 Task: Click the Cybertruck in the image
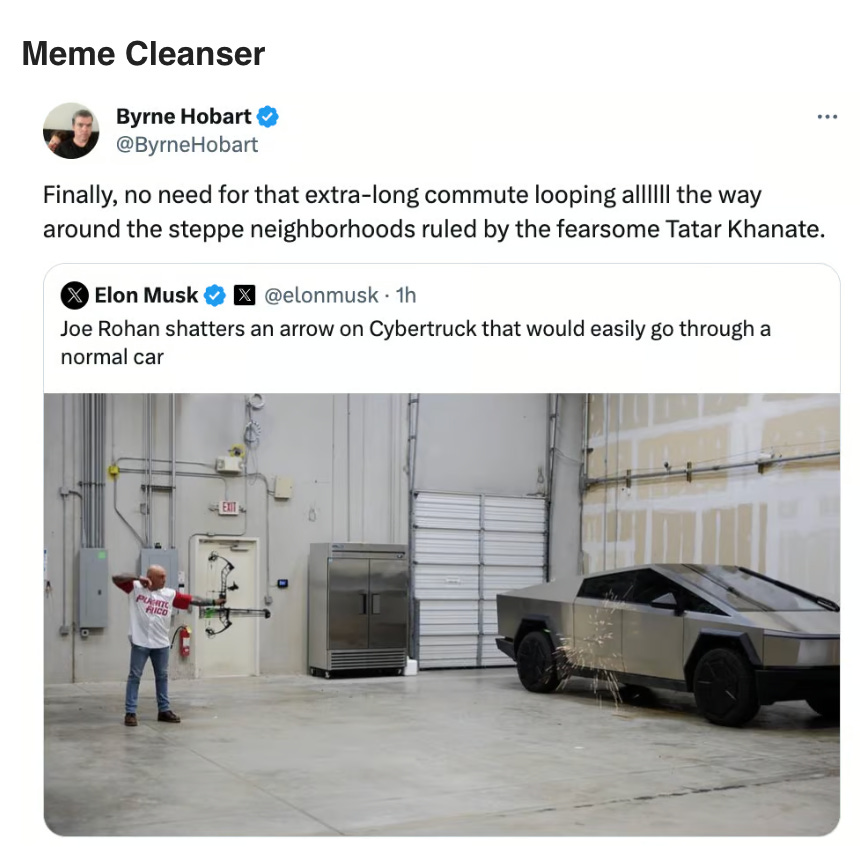tap(668, 642)
